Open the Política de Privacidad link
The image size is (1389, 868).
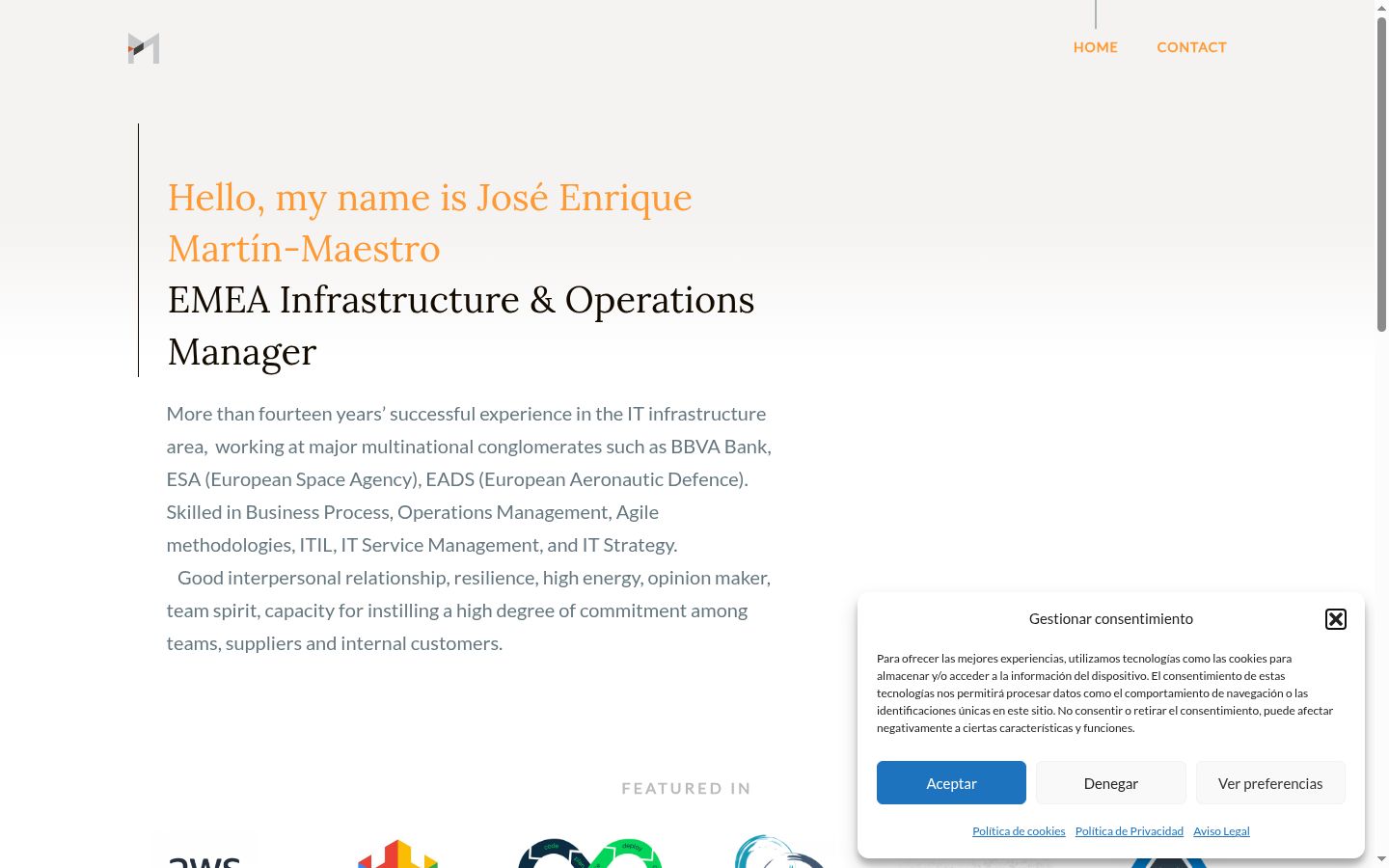[x=1130, y=831]
